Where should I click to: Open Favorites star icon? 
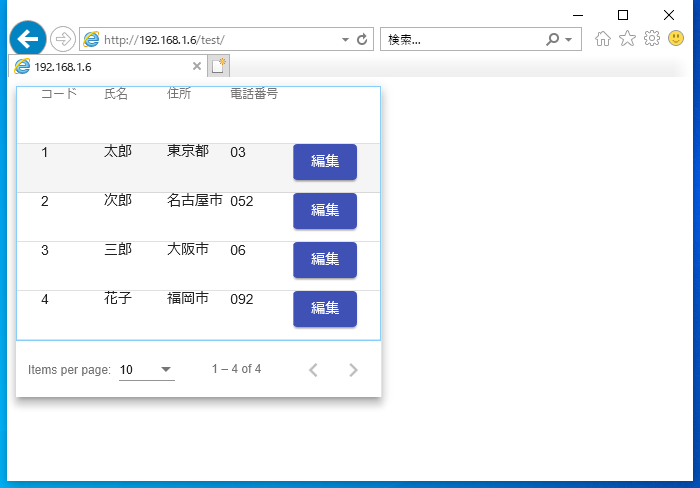pyautogui.click(x=627, y=39)
